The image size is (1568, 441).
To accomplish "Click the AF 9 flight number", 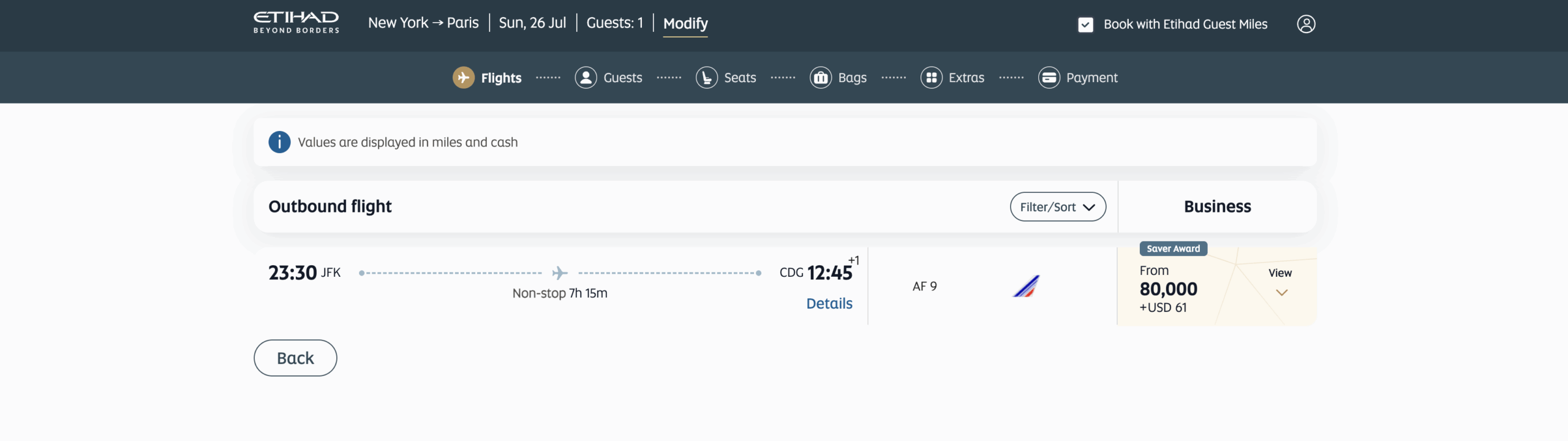I will [924, 287].
